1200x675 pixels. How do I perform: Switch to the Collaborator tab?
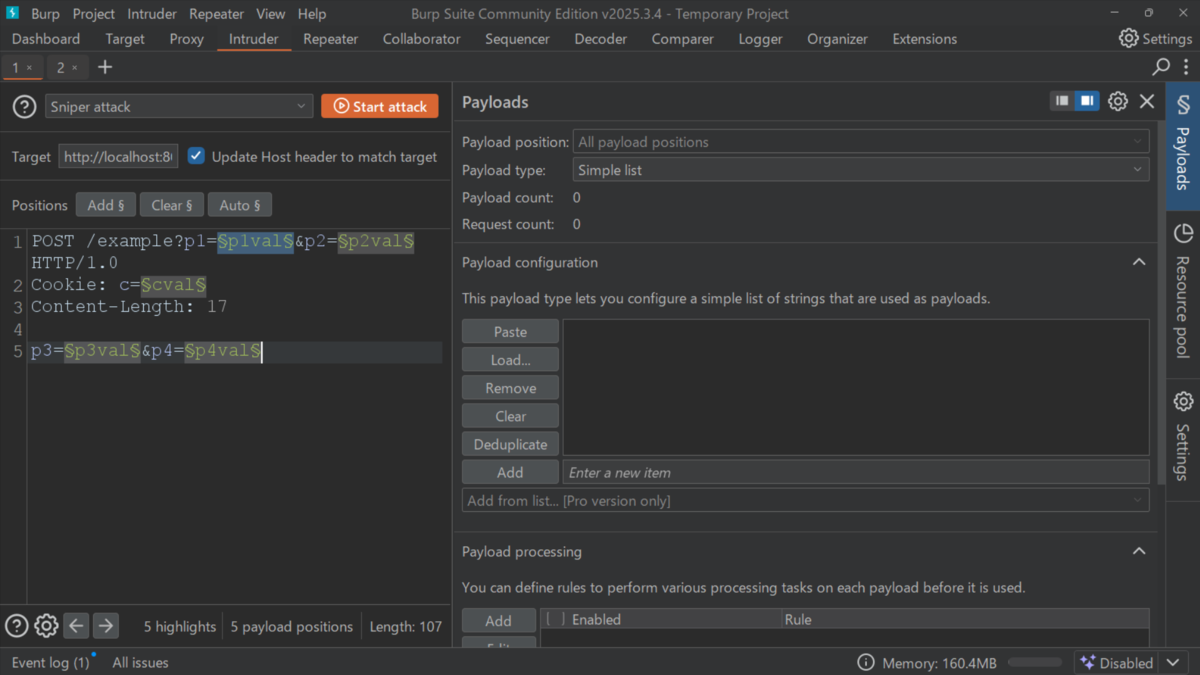[421, 39]
